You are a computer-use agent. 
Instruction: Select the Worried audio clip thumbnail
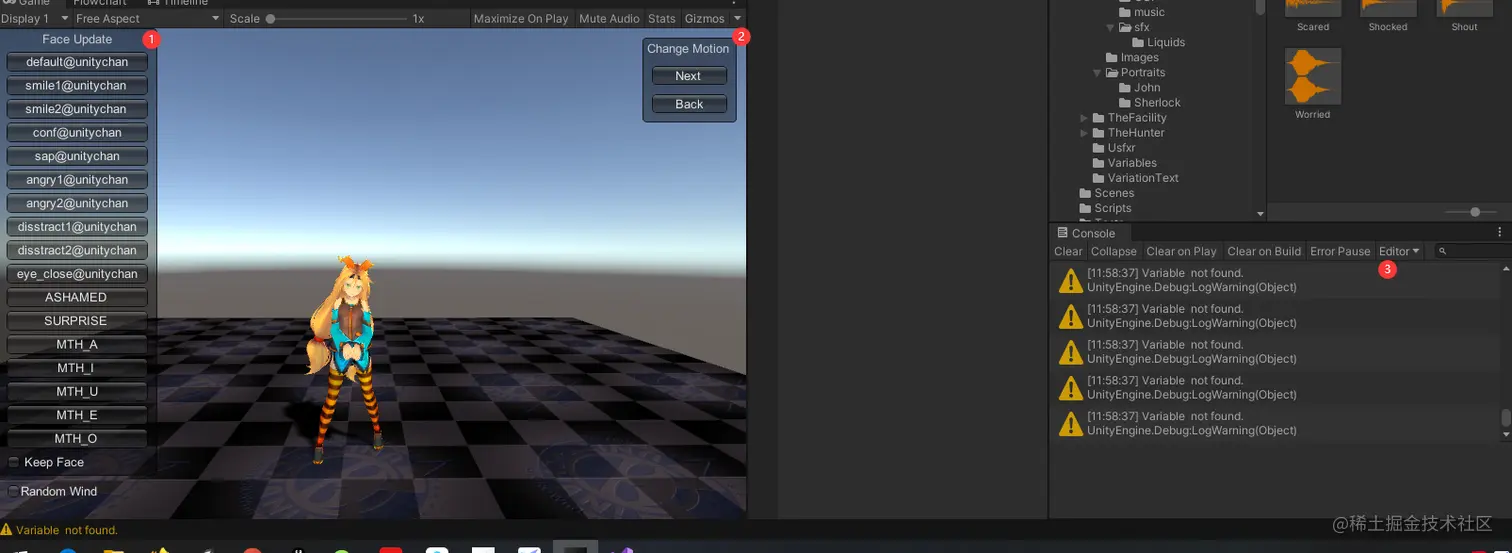pyautogui.click(x=1312, y=76)
